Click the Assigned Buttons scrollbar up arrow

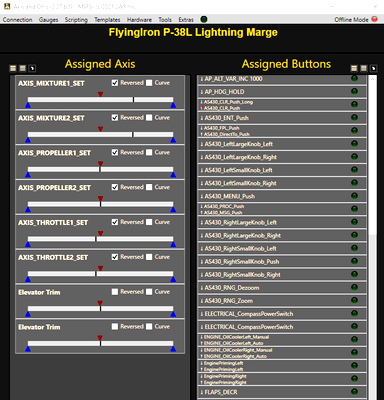372,79
